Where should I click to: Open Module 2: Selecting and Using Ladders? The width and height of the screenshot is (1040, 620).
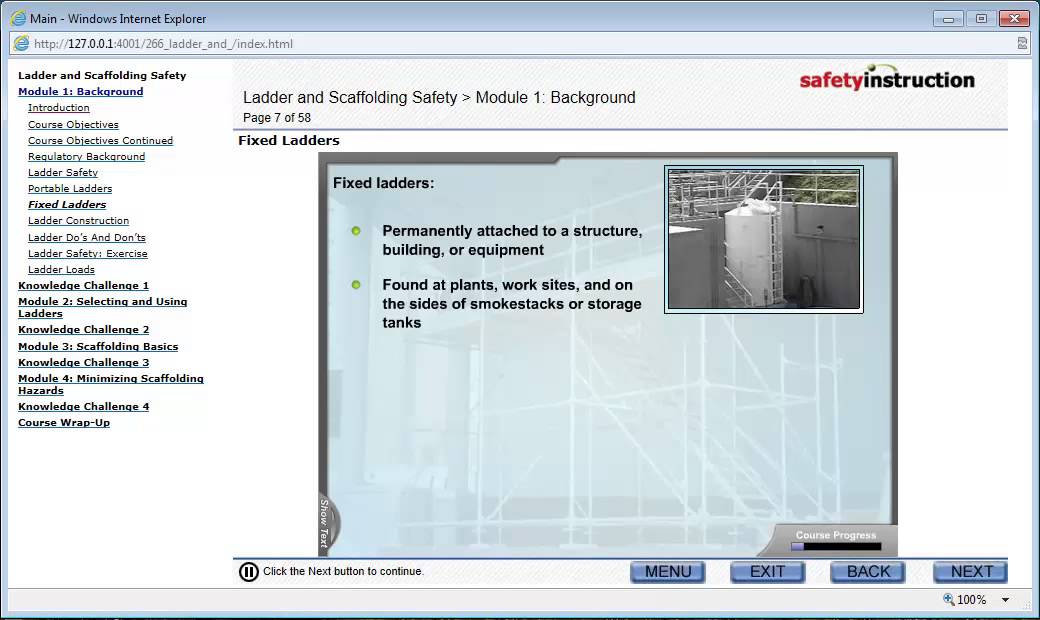(102, 307)
